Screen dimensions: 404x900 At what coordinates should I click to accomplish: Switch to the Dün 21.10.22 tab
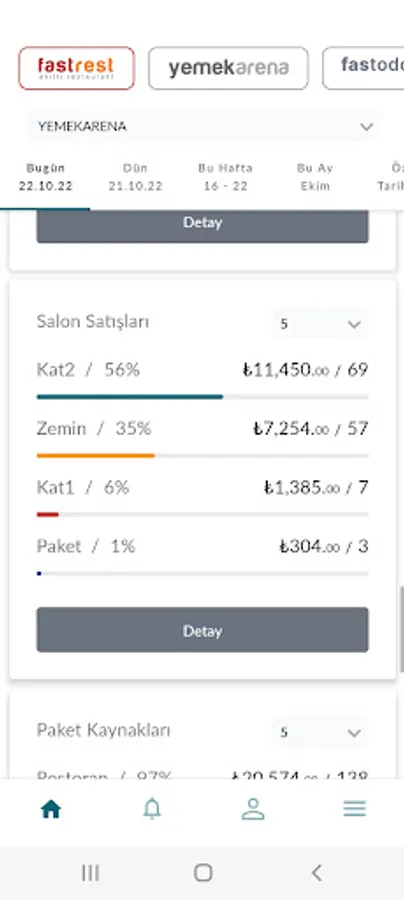tap(135, 177)
